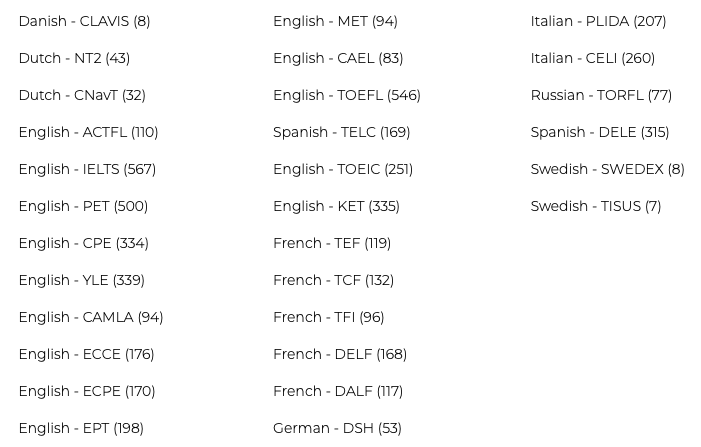Open French - DELF (168) link
The height and width of the screenshot is (447, 701).
(339, 355)
